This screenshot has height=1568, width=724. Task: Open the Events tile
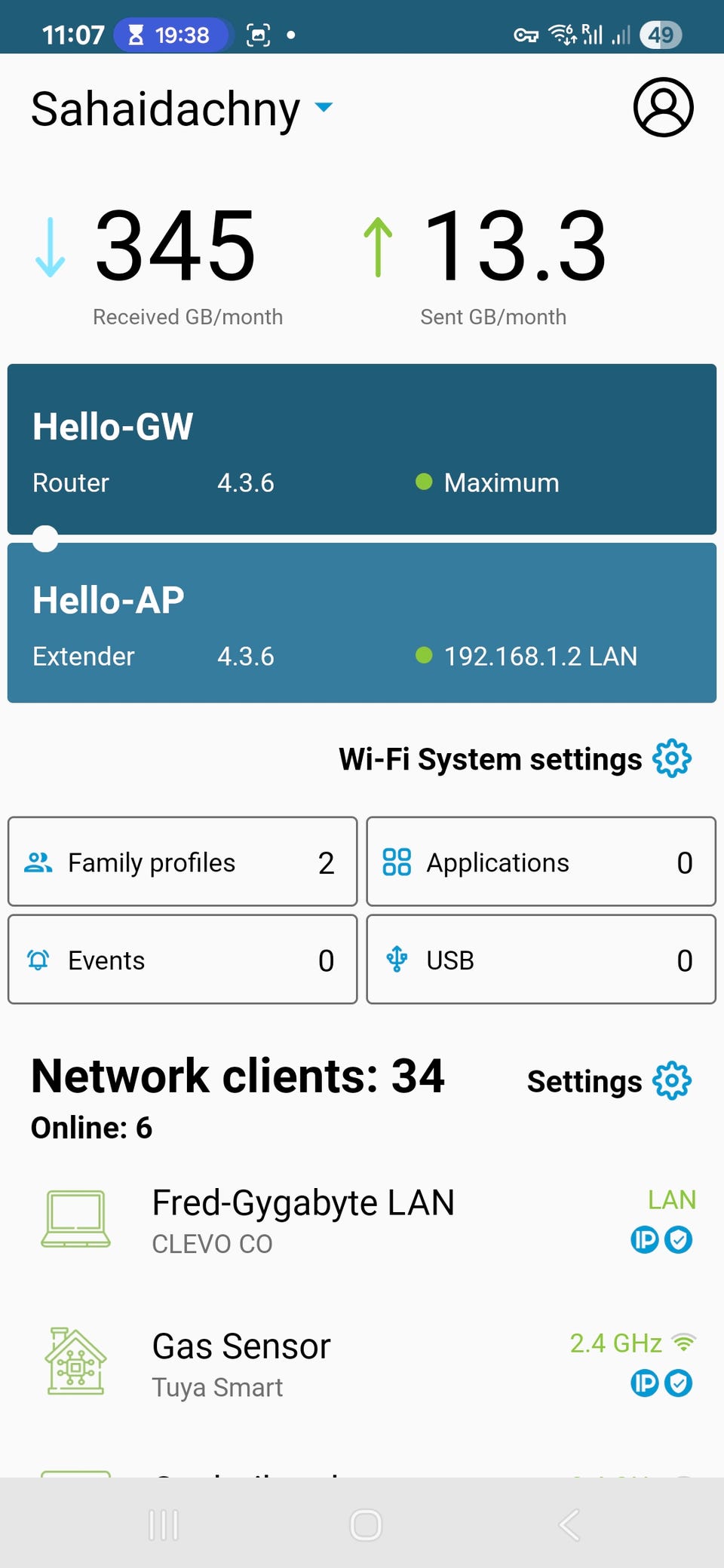(x=183, y=960)
